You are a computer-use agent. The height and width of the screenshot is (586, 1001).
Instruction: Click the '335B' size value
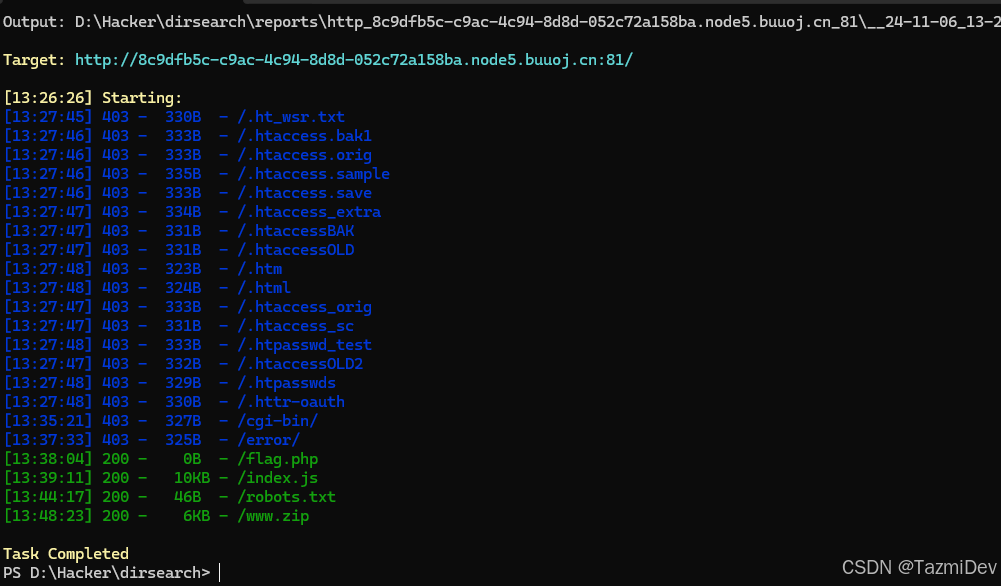(x=183, y=174)
